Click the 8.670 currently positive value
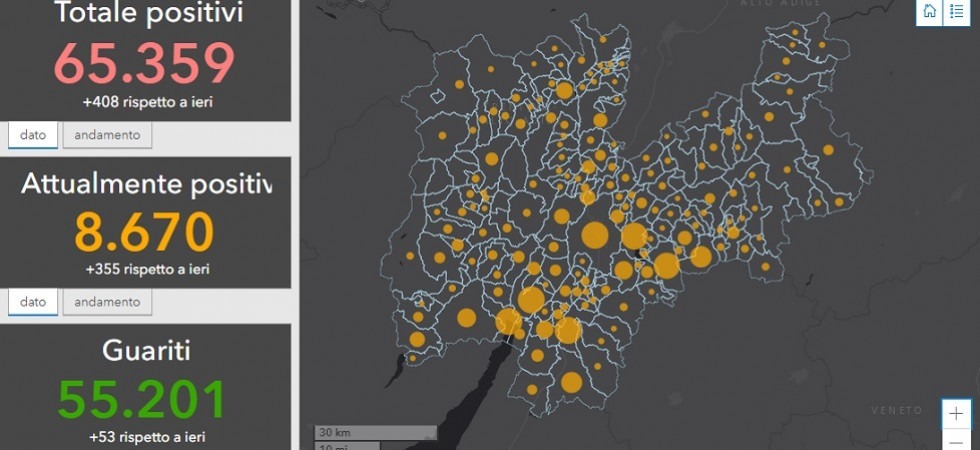Image resolution: width=980 pixels, height=450 pixels. pos(144,231)
